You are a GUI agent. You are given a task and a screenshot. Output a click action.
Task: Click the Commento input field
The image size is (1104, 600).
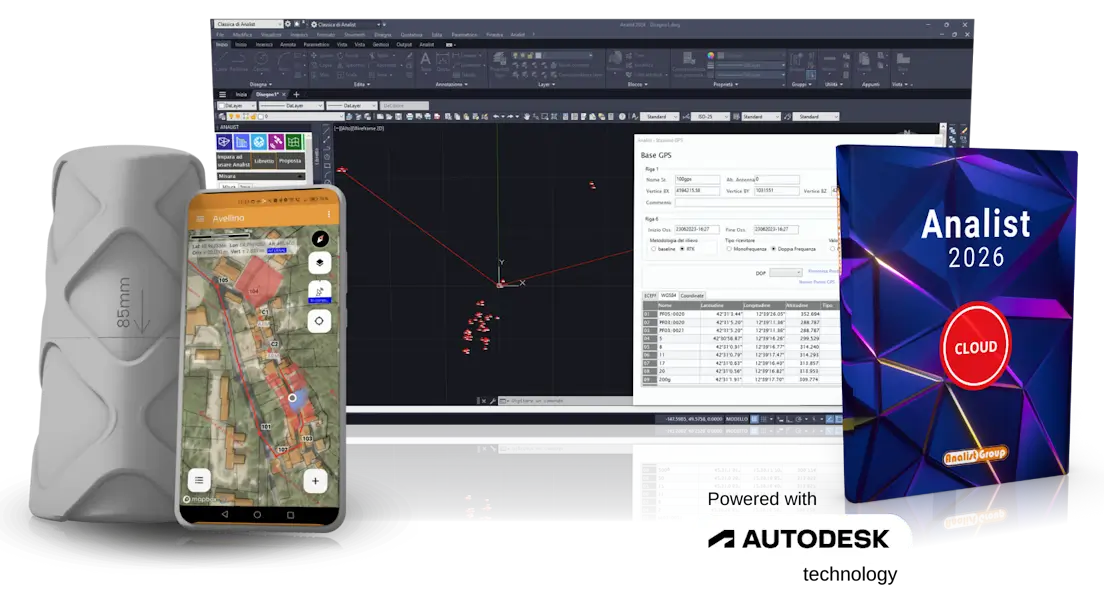coord(756,202)
